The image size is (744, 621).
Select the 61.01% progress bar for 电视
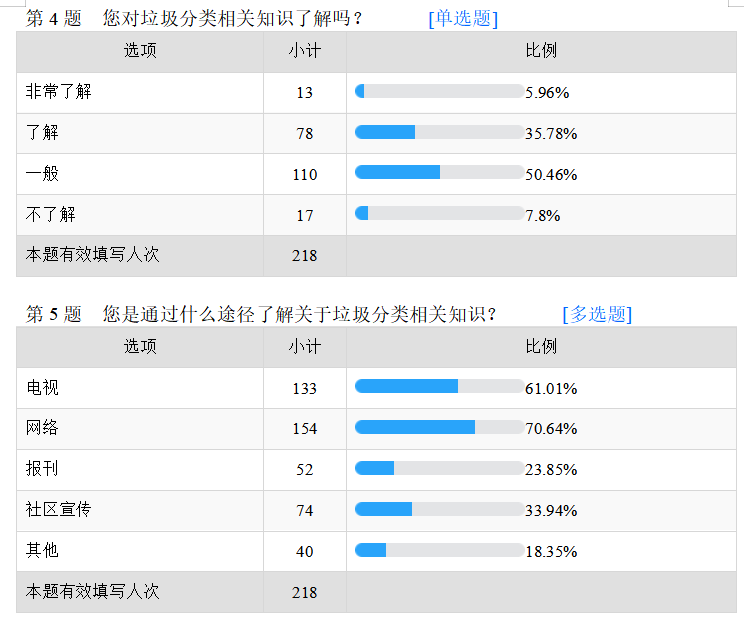[x=439, y=386]
